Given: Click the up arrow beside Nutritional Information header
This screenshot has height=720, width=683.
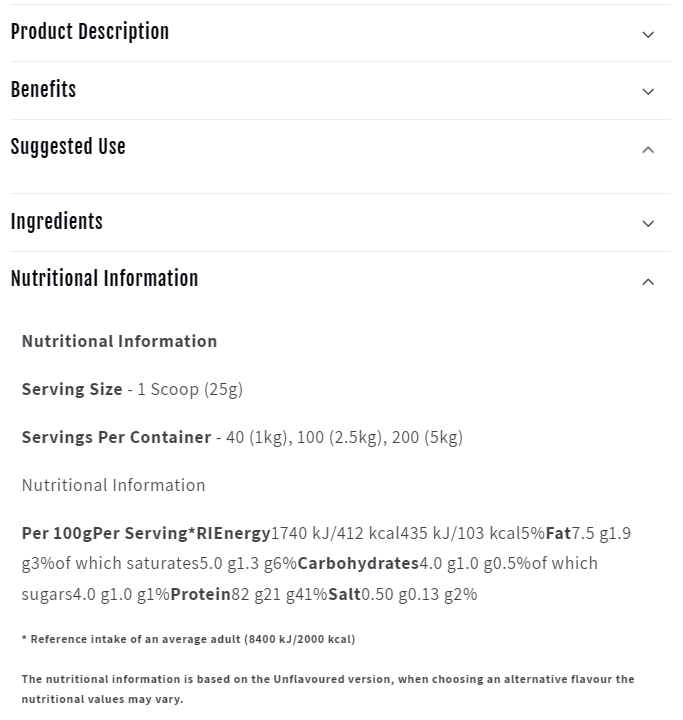Looking at the screenshot, I should 648,282.
